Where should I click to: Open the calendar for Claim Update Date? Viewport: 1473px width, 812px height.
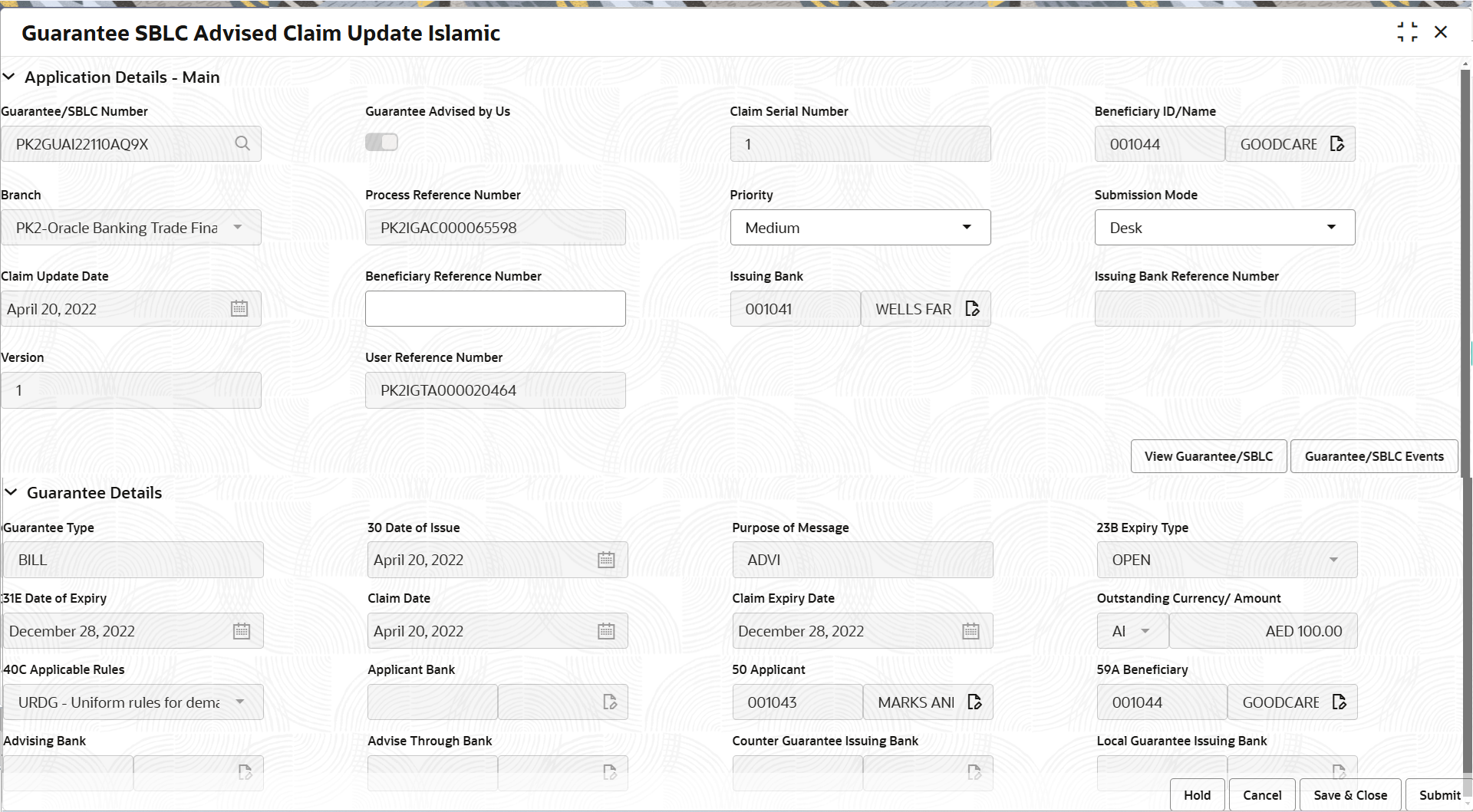click(239, 307)
